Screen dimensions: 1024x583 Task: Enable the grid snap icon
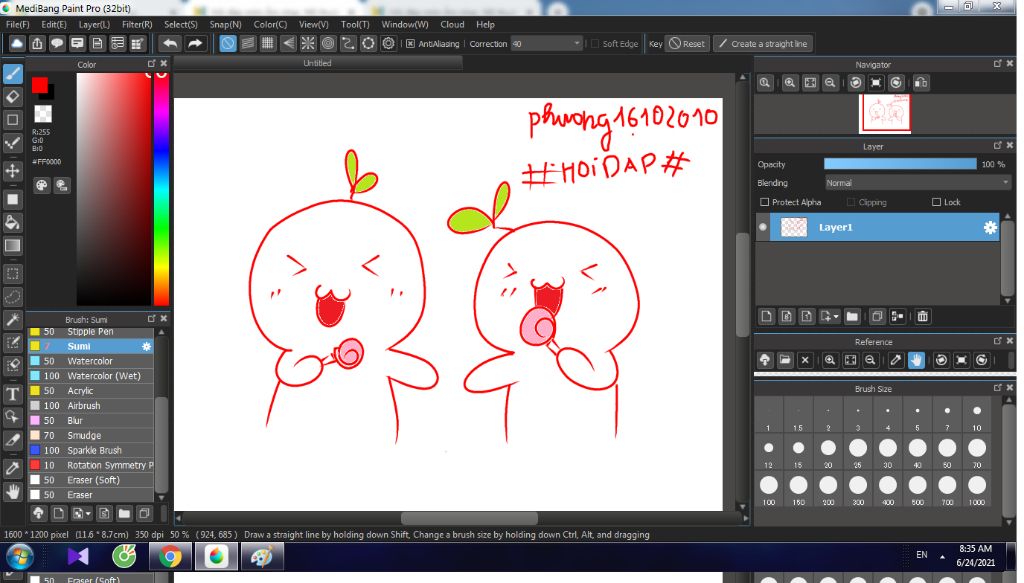tap(268, 44)
